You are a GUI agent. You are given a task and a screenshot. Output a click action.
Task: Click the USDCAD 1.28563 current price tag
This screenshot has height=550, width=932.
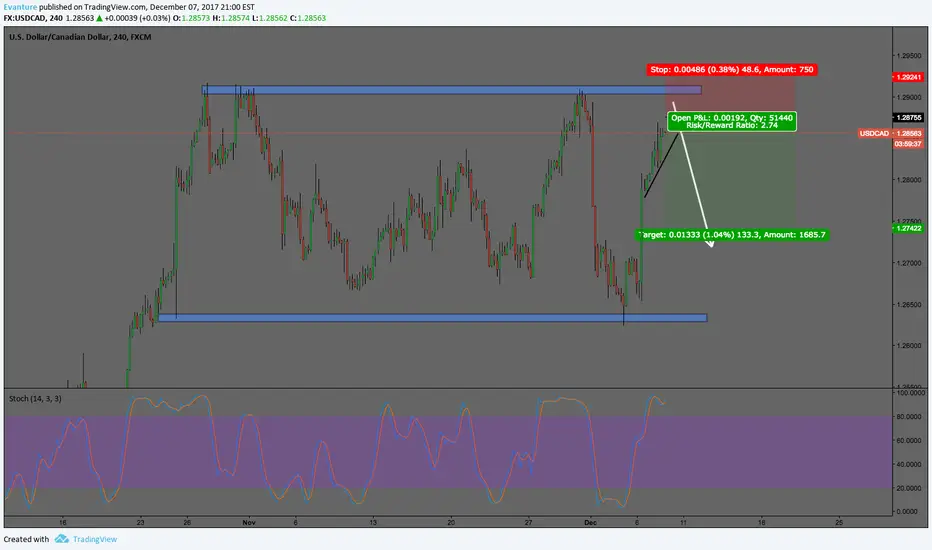click(x=890, y=134)
